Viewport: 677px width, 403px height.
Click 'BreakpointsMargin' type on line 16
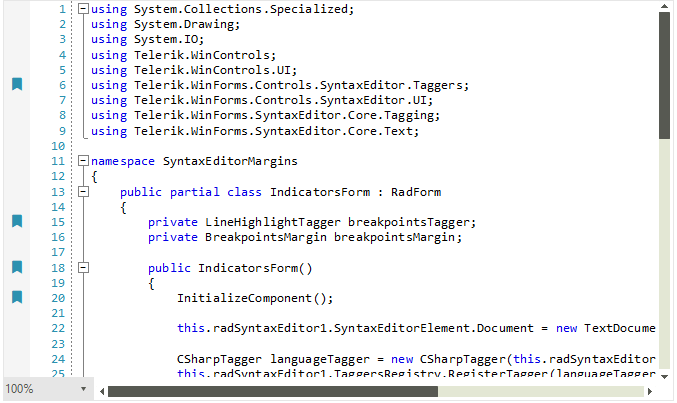pos(266,238)
